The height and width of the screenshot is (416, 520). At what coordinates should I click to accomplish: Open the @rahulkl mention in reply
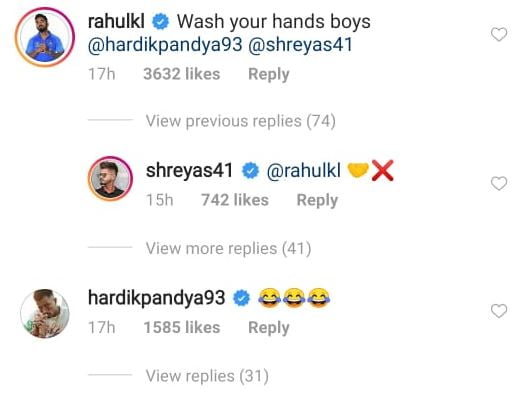(x=304, y=171)
